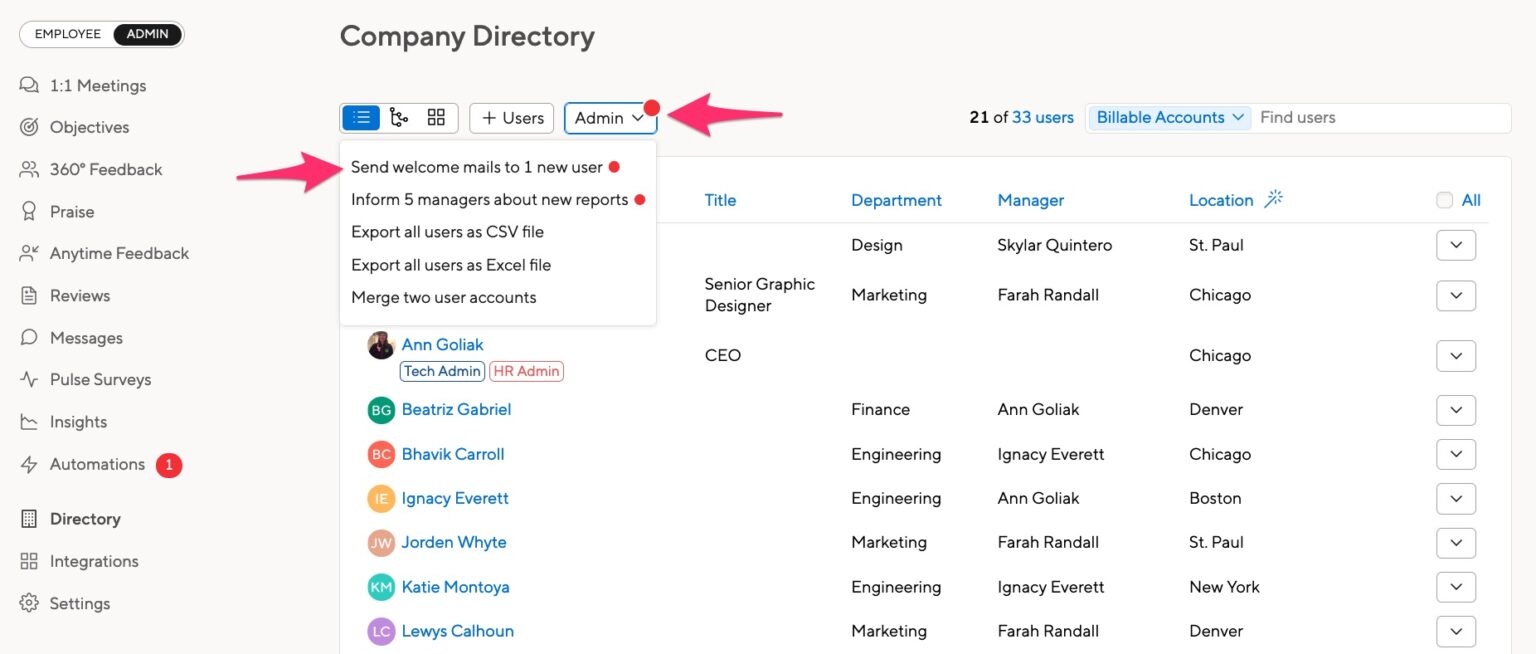Viewport: 1536px width, 654px height.
Task: Expand Beatriz Gabriel's row actions chevron
Action: (1456, 410)
